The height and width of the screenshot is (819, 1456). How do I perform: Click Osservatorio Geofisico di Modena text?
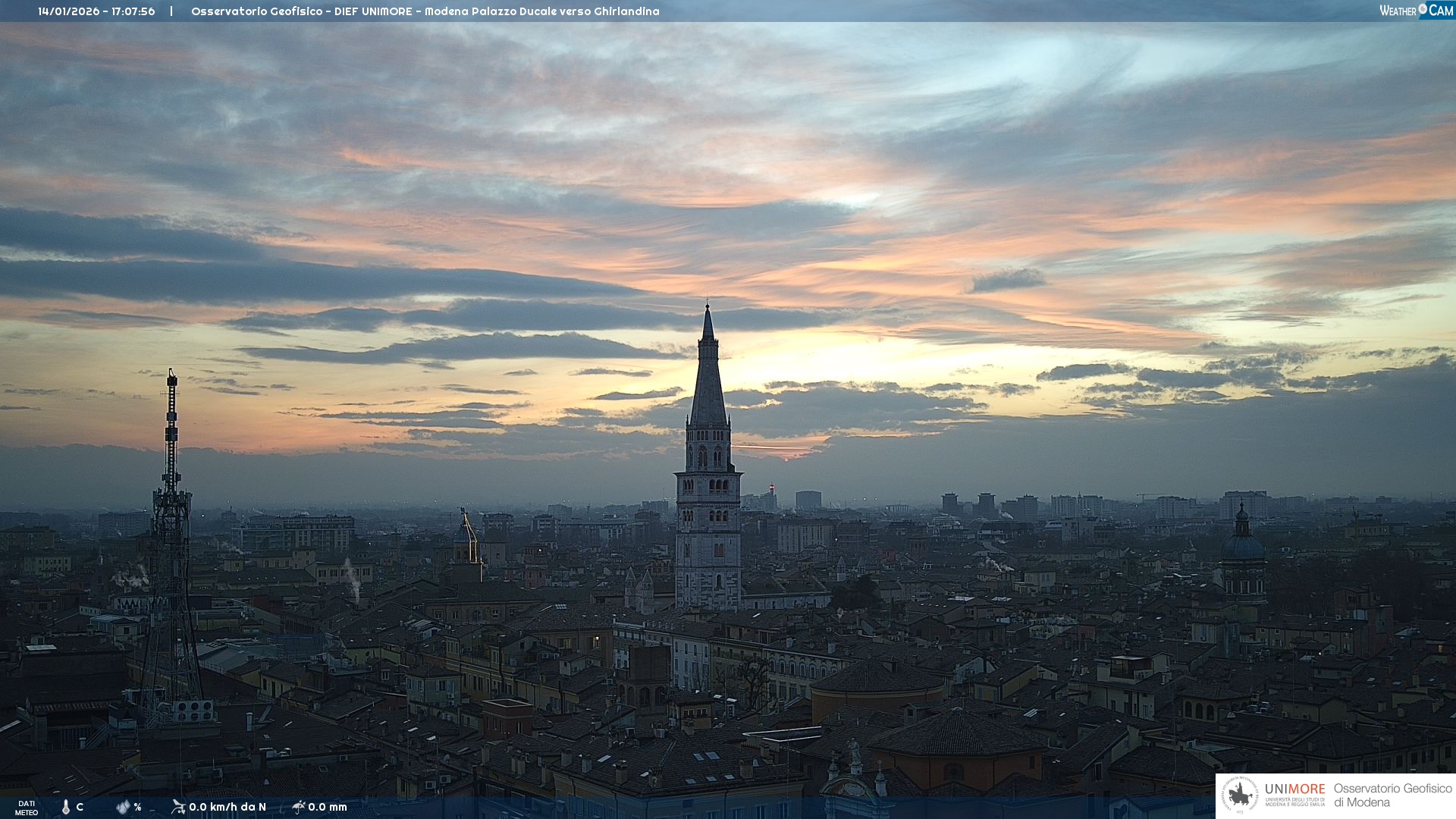click(x=1392, y=795)
